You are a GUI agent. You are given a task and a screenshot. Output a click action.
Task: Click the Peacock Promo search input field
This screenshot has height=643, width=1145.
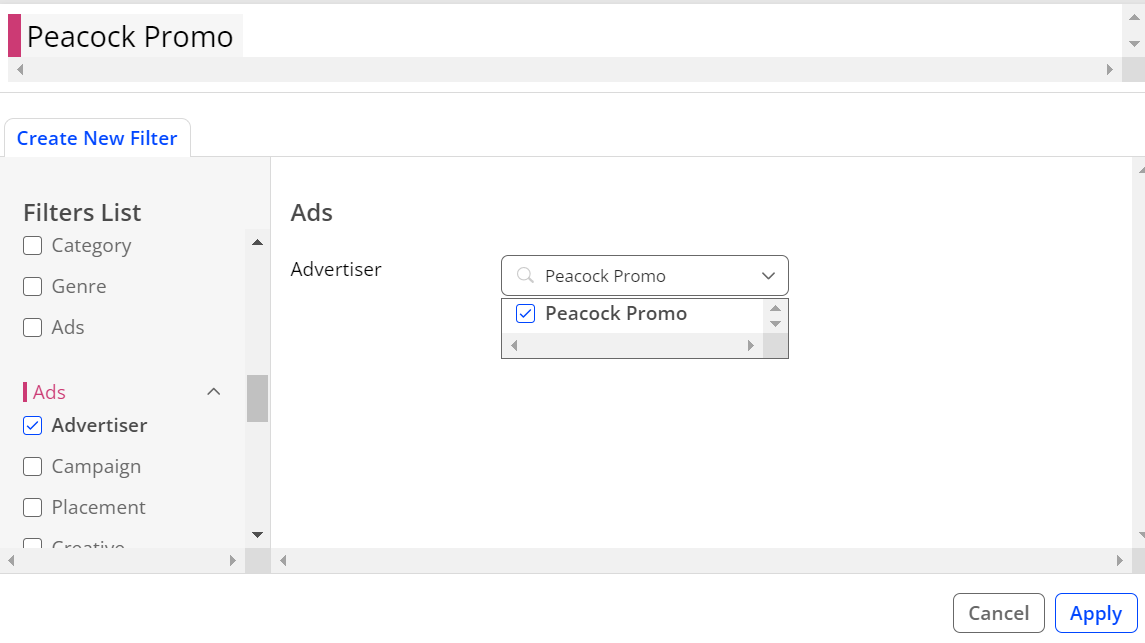(x=645, y=275)
